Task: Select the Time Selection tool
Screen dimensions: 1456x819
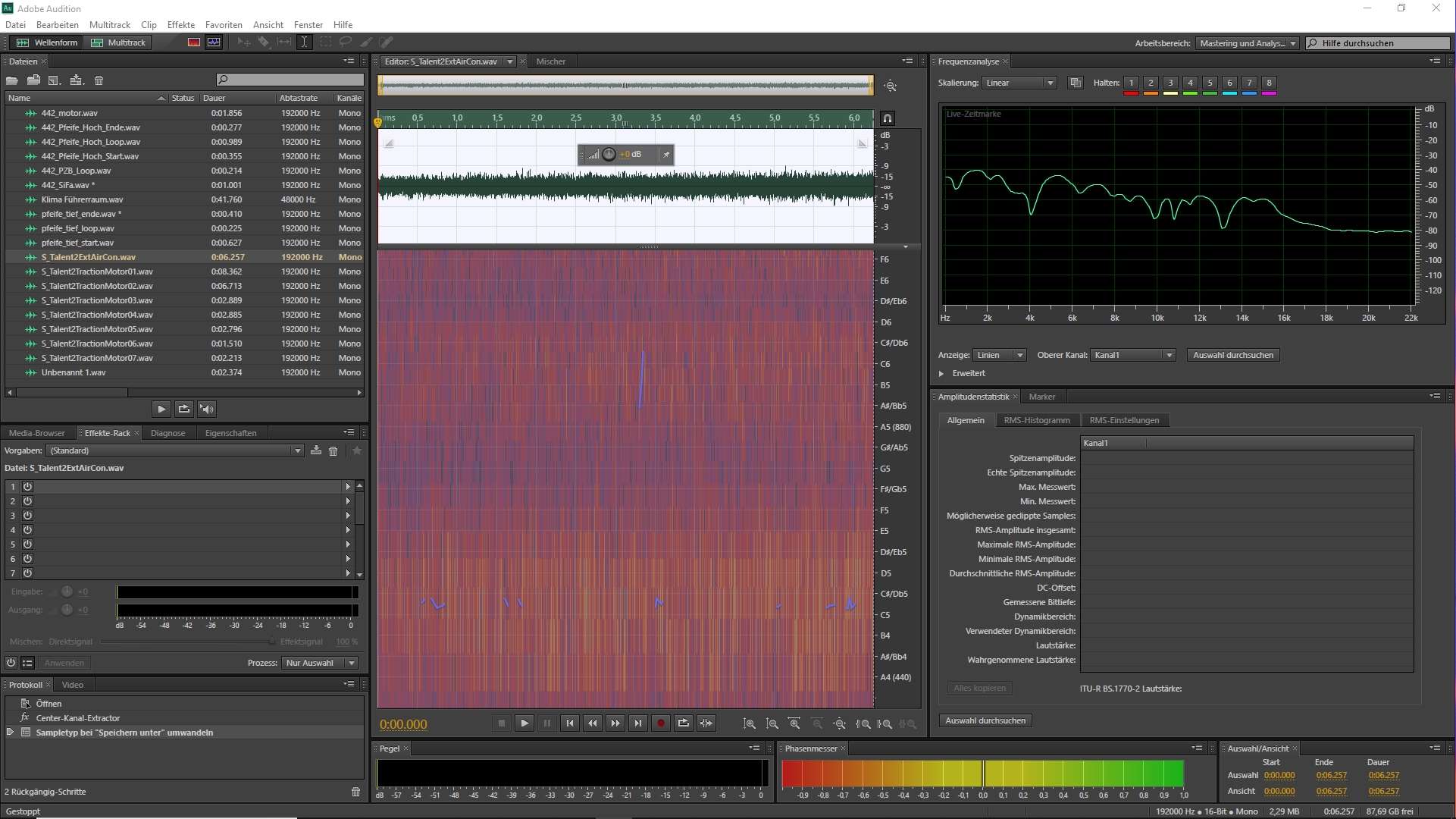Action: 304,42
